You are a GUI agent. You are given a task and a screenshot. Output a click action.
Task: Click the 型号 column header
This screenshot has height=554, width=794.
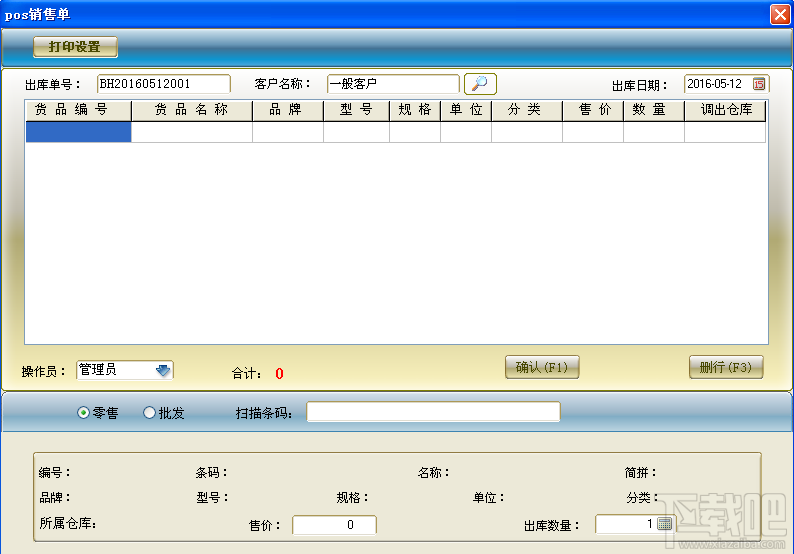tap(356, 110)
